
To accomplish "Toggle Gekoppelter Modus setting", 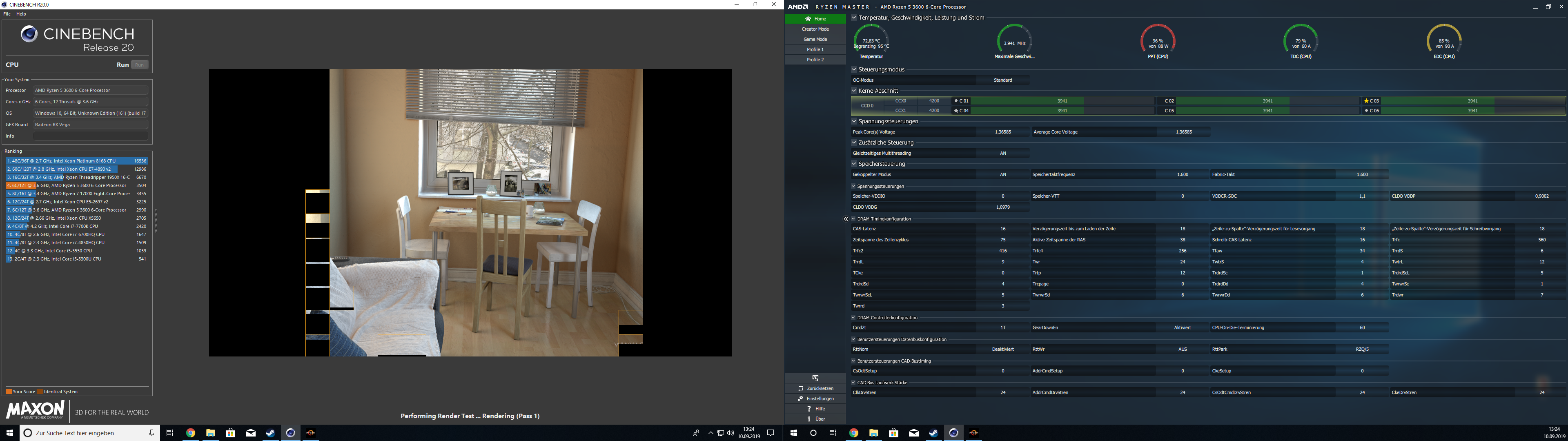I will (x=1003, y=174).
